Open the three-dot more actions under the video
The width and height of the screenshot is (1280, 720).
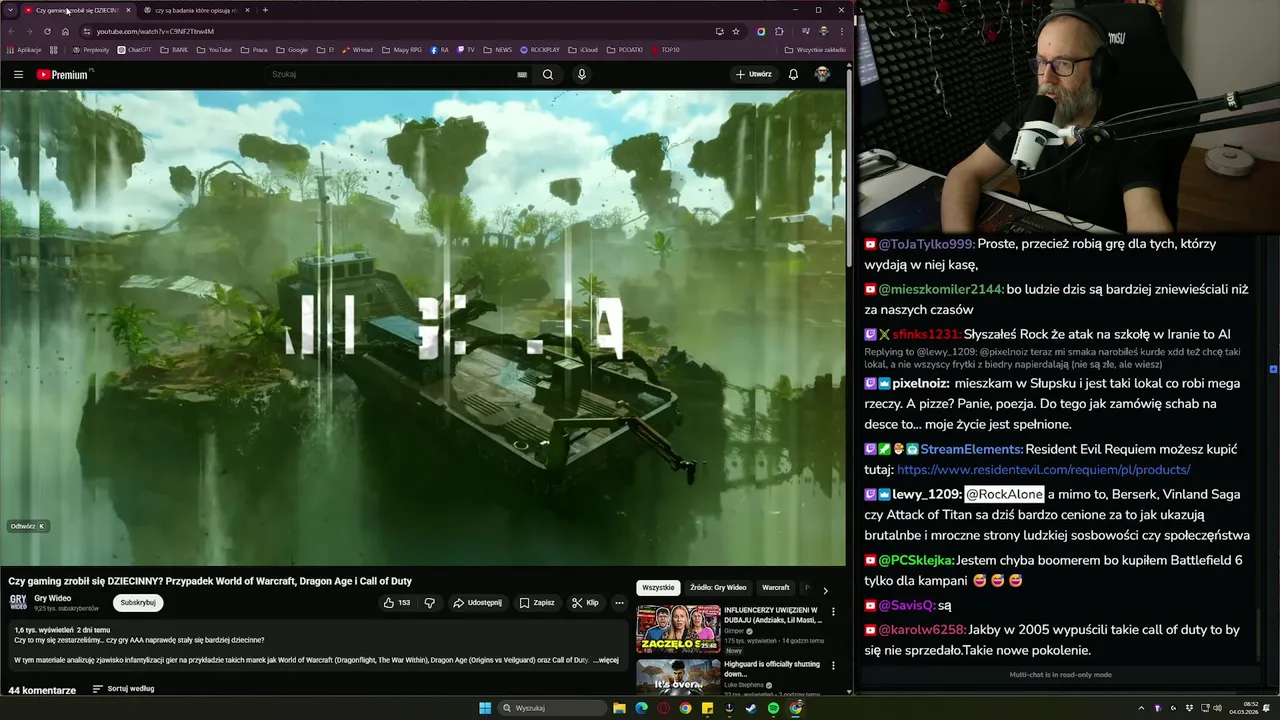619,602
